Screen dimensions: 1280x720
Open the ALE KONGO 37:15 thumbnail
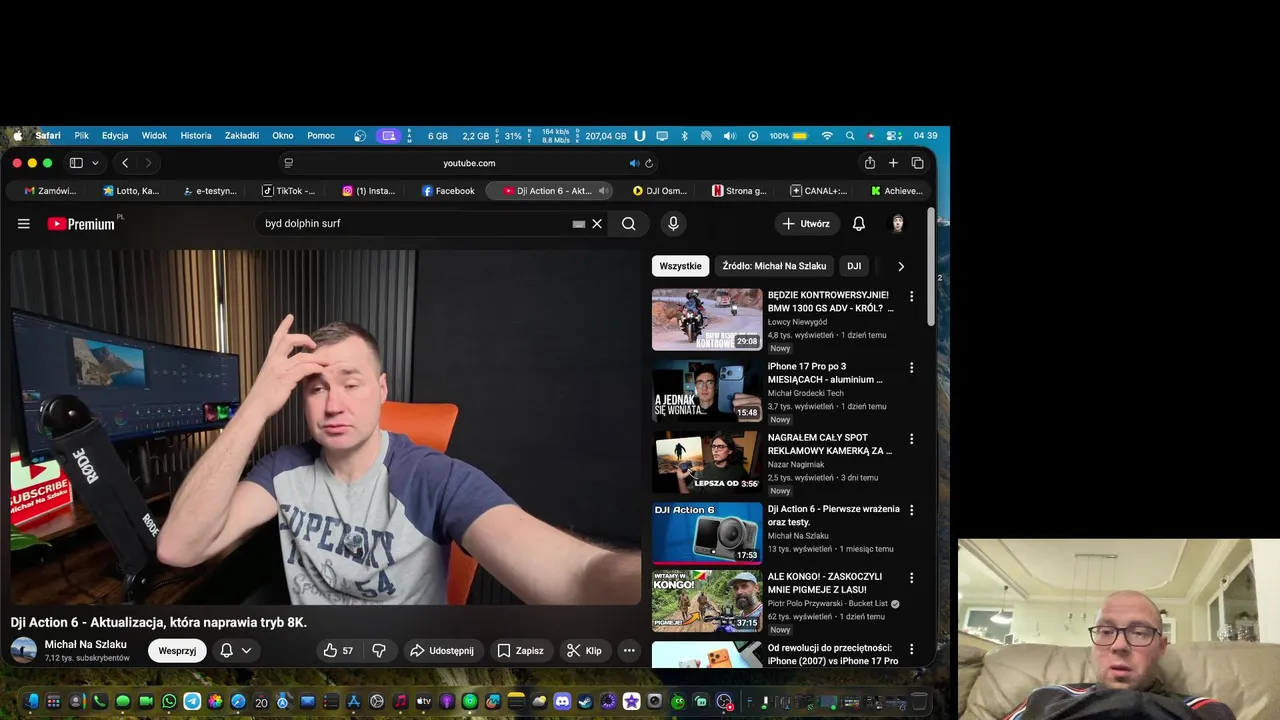click(x=707, y=601)
